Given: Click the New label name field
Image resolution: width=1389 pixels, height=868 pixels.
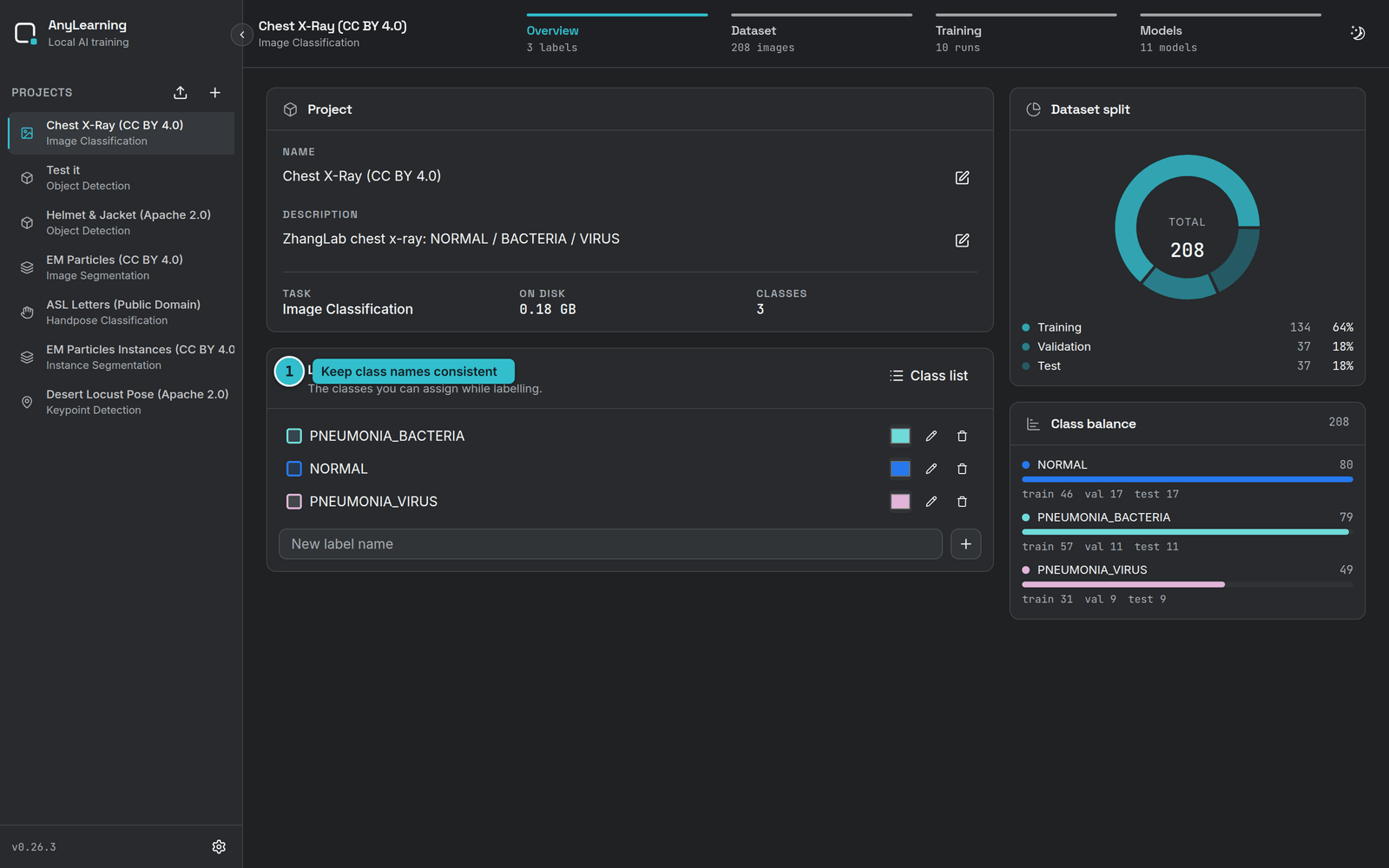Looking at the screenshot, I should [x=610, y=544].
